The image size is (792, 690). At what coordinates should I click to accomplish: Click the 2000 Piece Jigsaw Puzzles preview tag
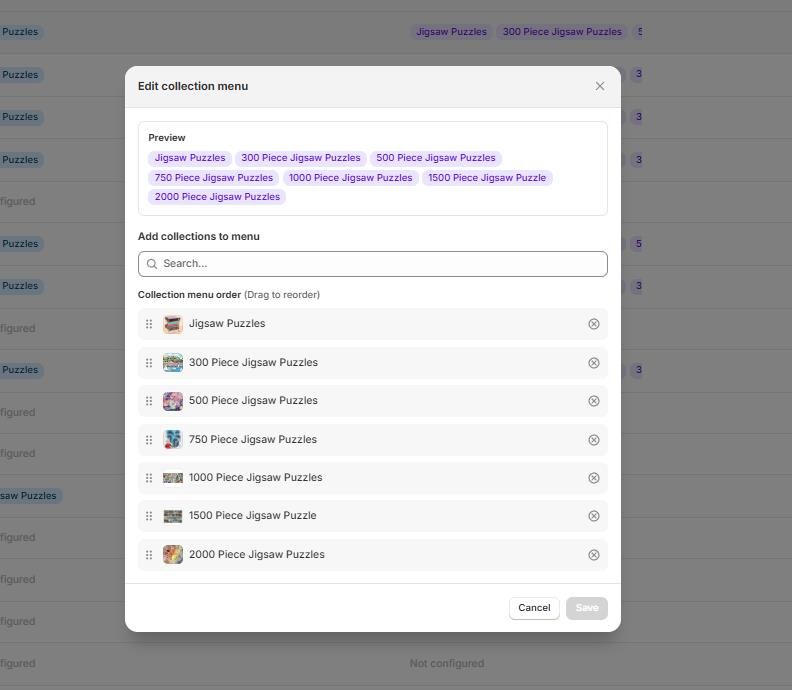pos(217,197)
